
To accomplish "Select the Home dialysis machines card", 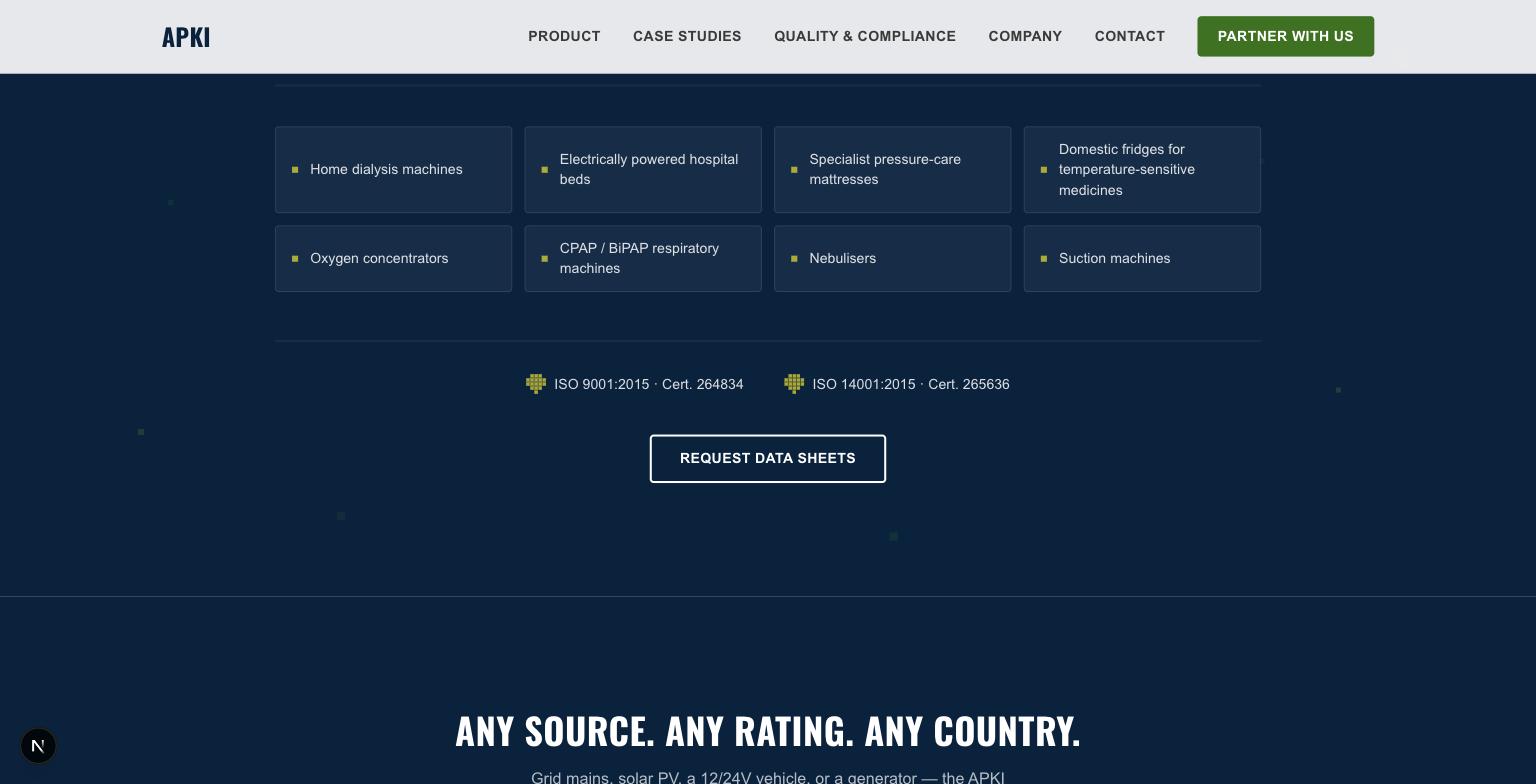I will [x=393, y=170].
